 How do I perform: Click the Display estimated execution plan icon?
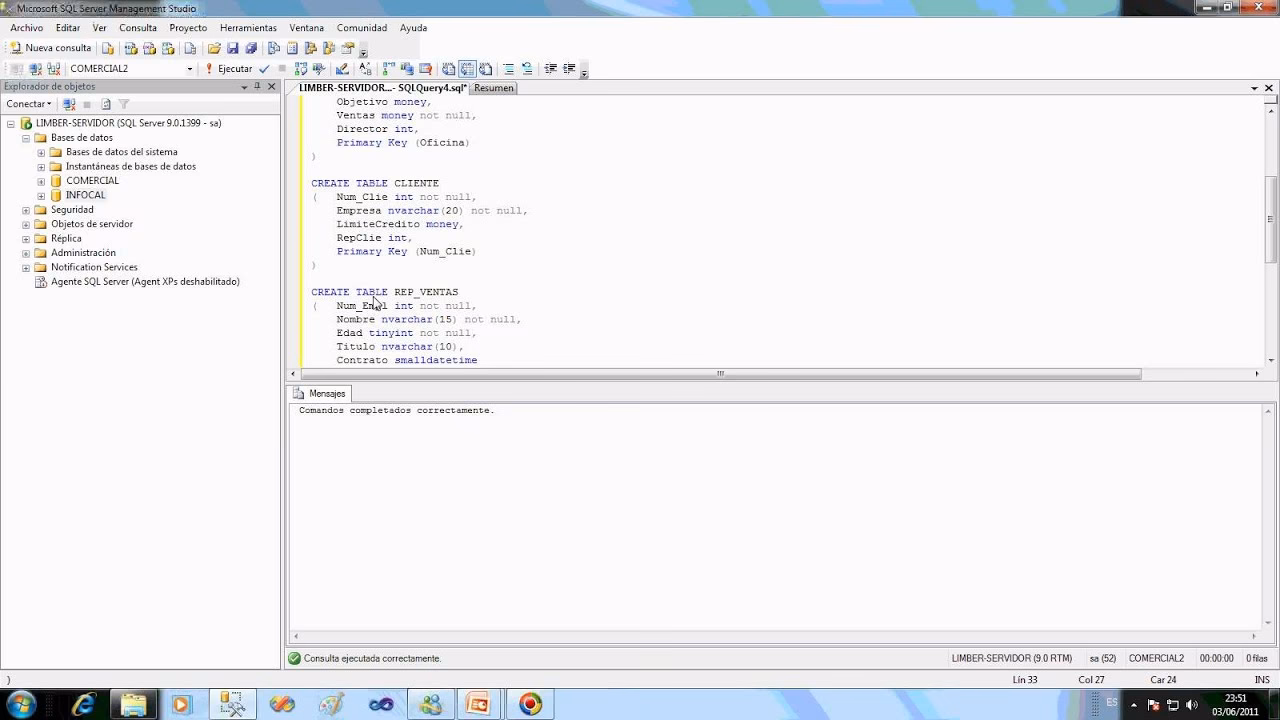click(x=300, y=69)
